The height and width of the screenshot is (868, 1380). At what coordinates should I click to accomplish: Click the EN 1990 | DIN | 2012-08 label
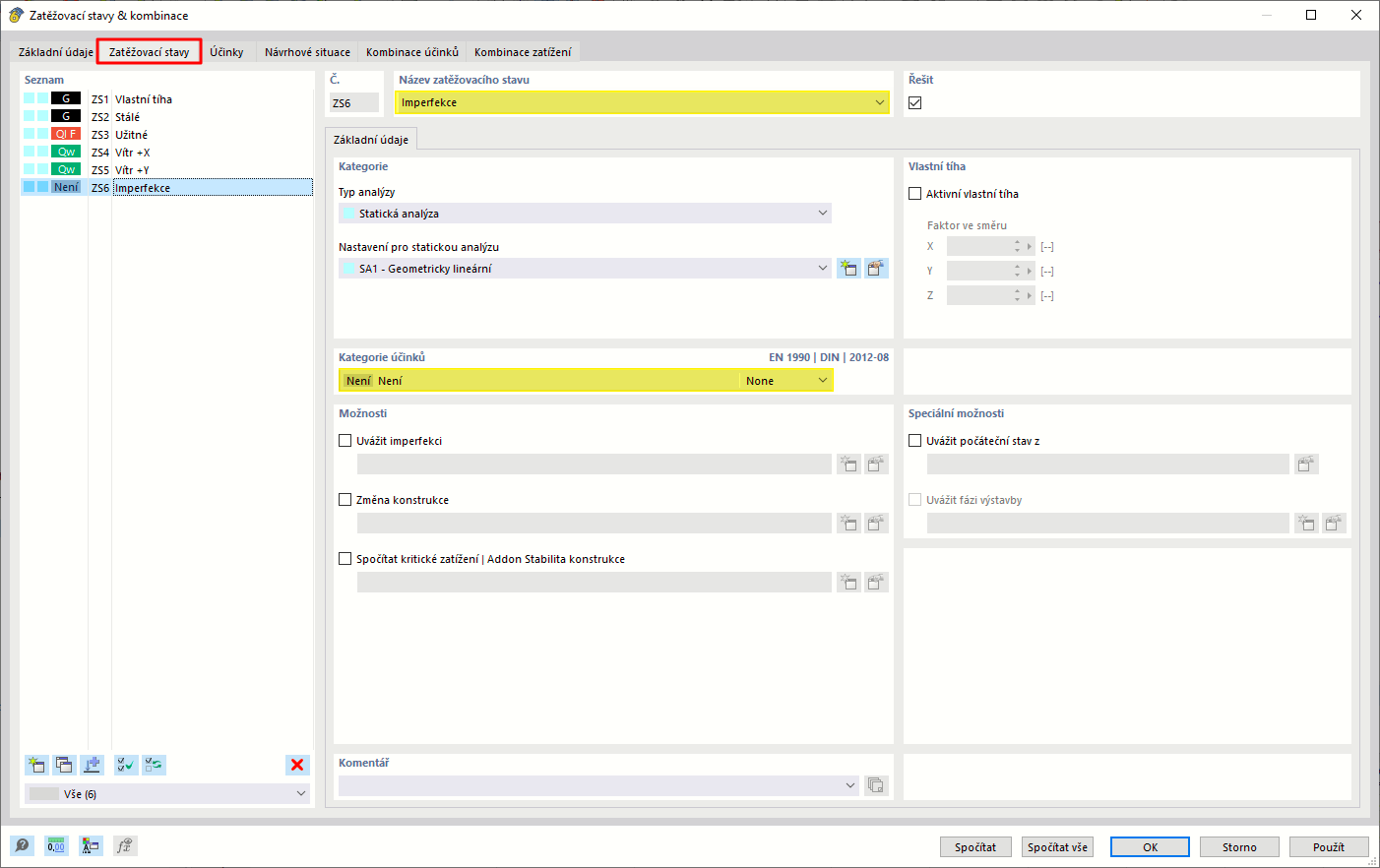829,357
